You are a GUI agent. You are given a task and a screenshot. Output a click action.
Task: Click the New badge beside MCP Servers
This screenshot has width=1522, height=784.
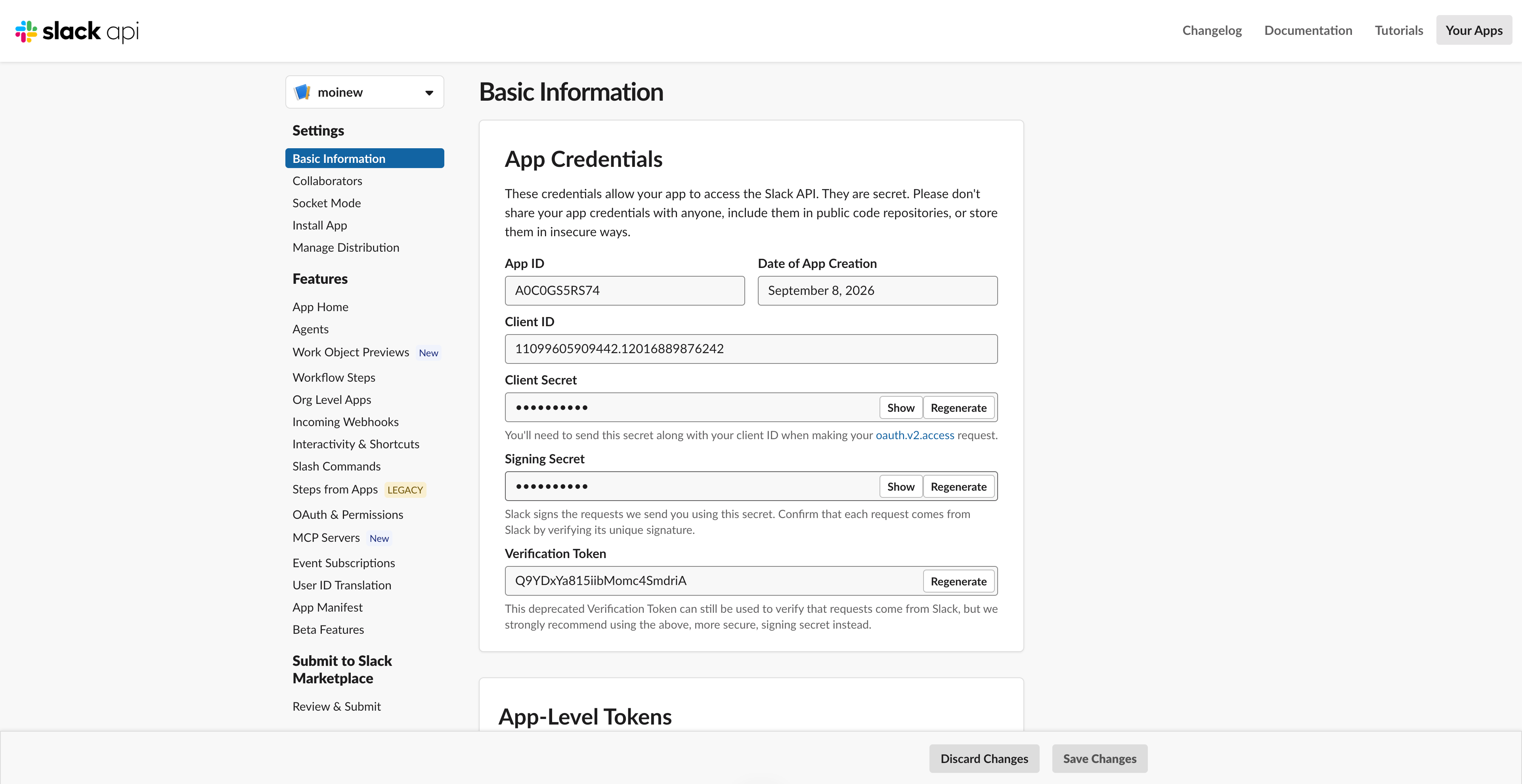point(379,538)
